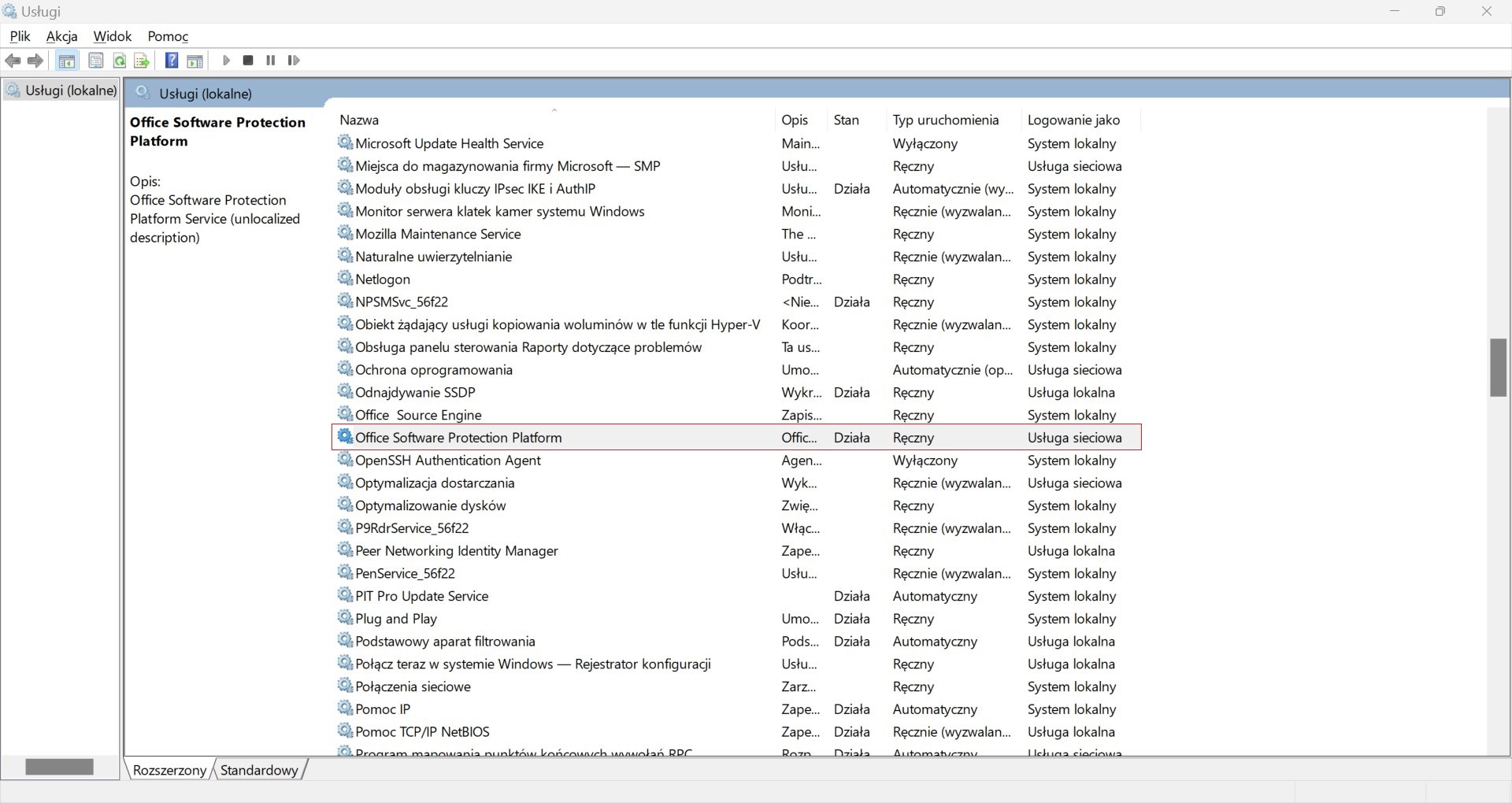Pause the service with the pause icon

click(x=271, y=61)
